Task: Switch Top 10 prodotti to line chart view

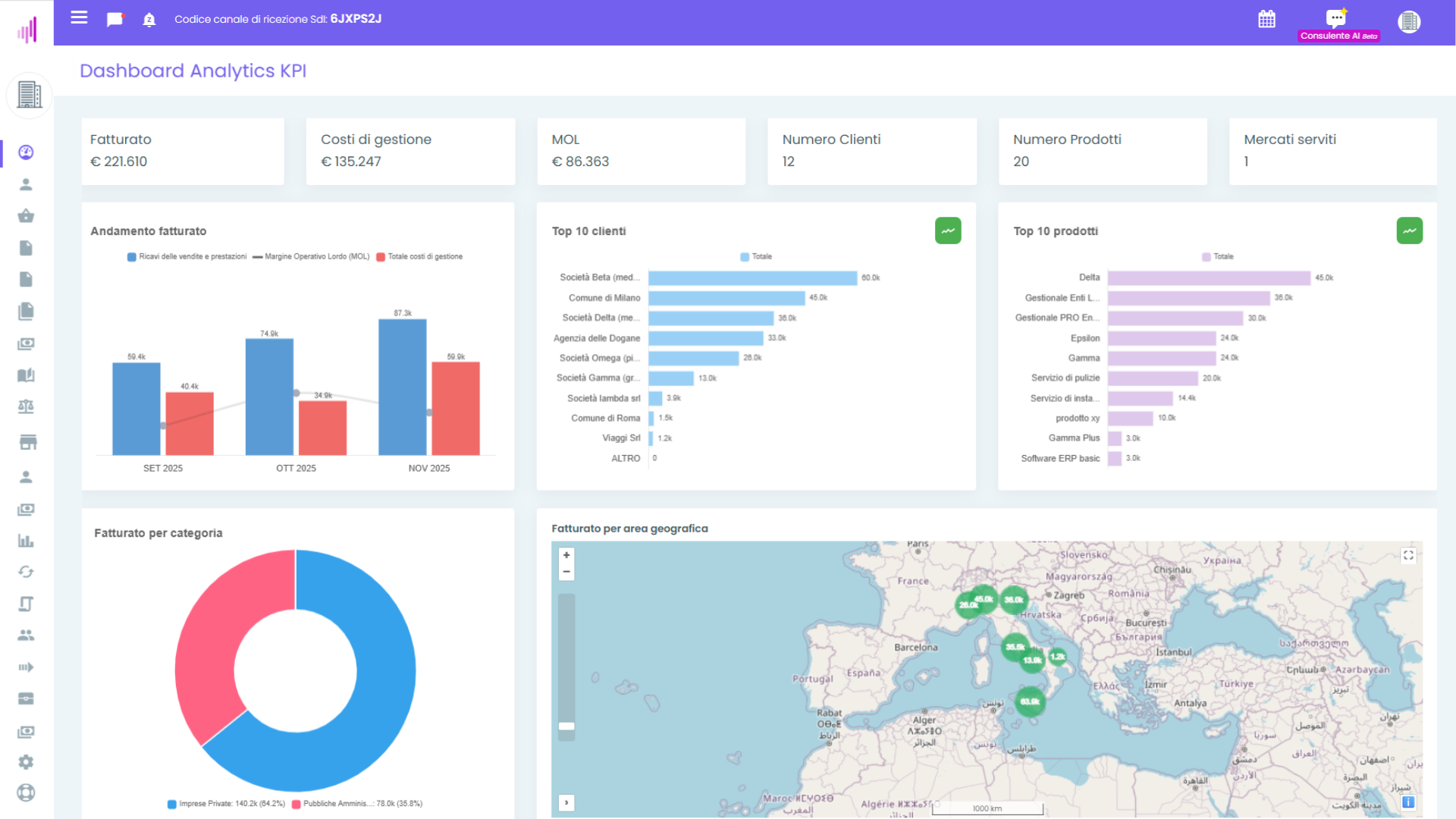Action: point(1409,231)
